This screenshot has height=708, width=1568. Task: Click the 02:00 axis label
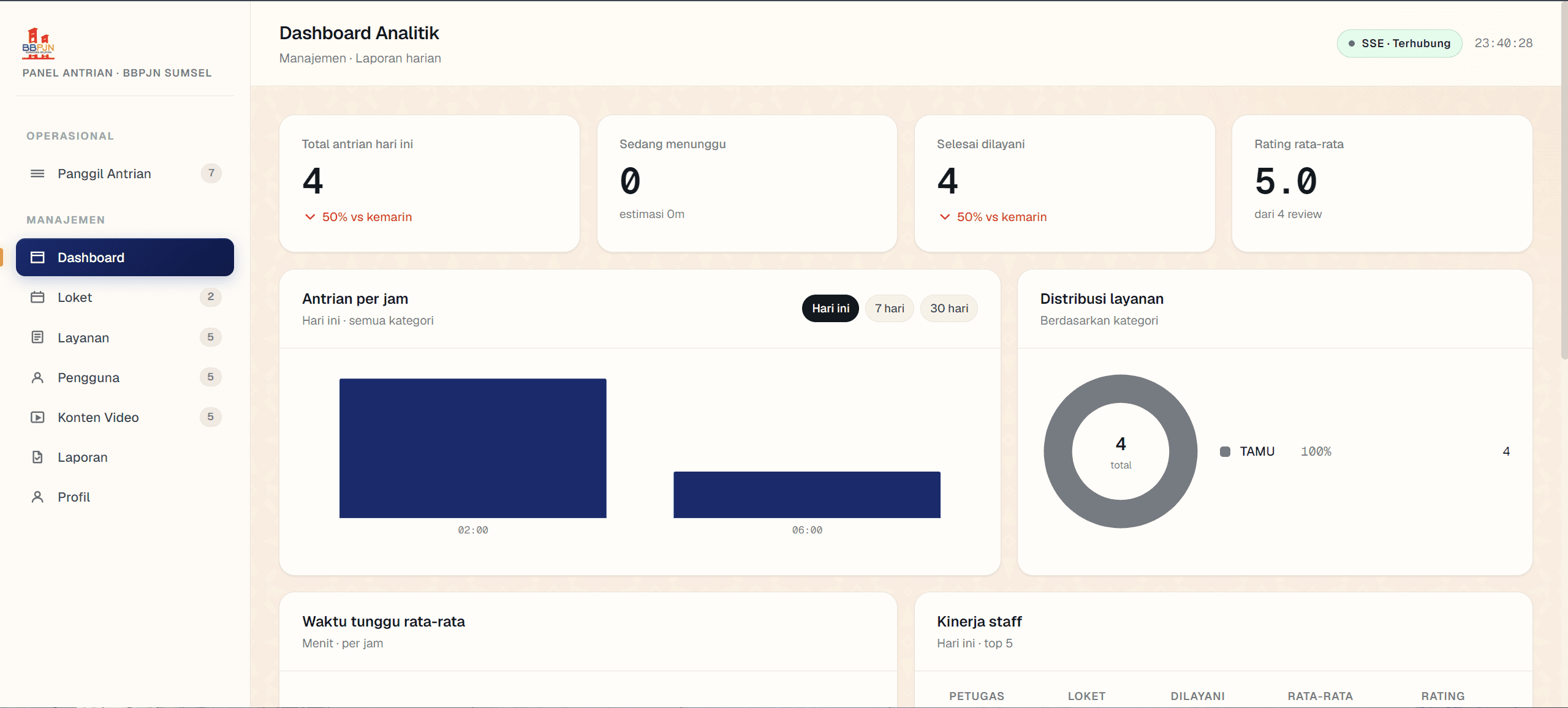(x=473, y=530)
